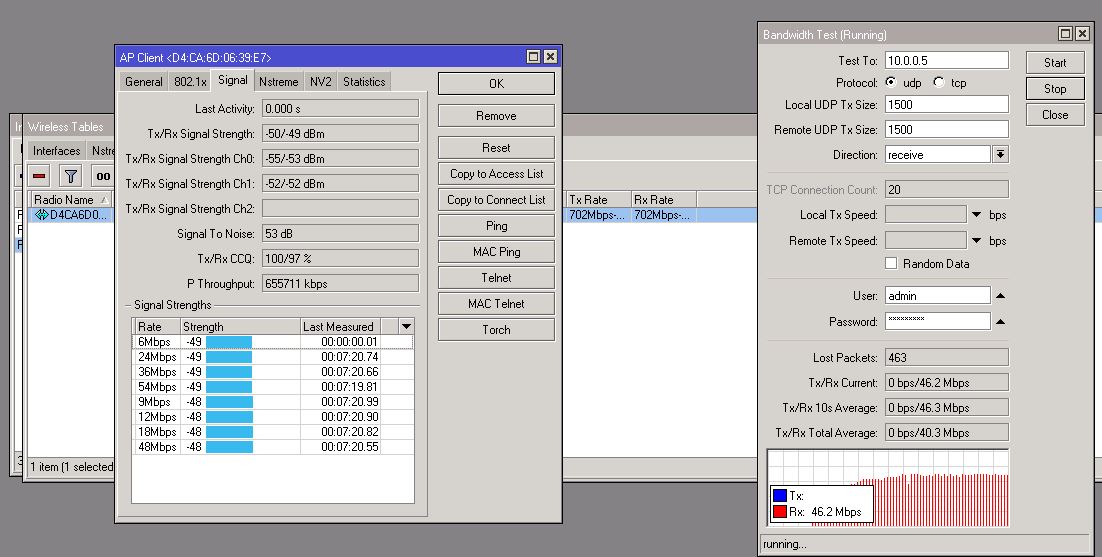The image size is (1102, 557).
Task: Collapse the User field using its arrow
Action: tap(1000, 296)
